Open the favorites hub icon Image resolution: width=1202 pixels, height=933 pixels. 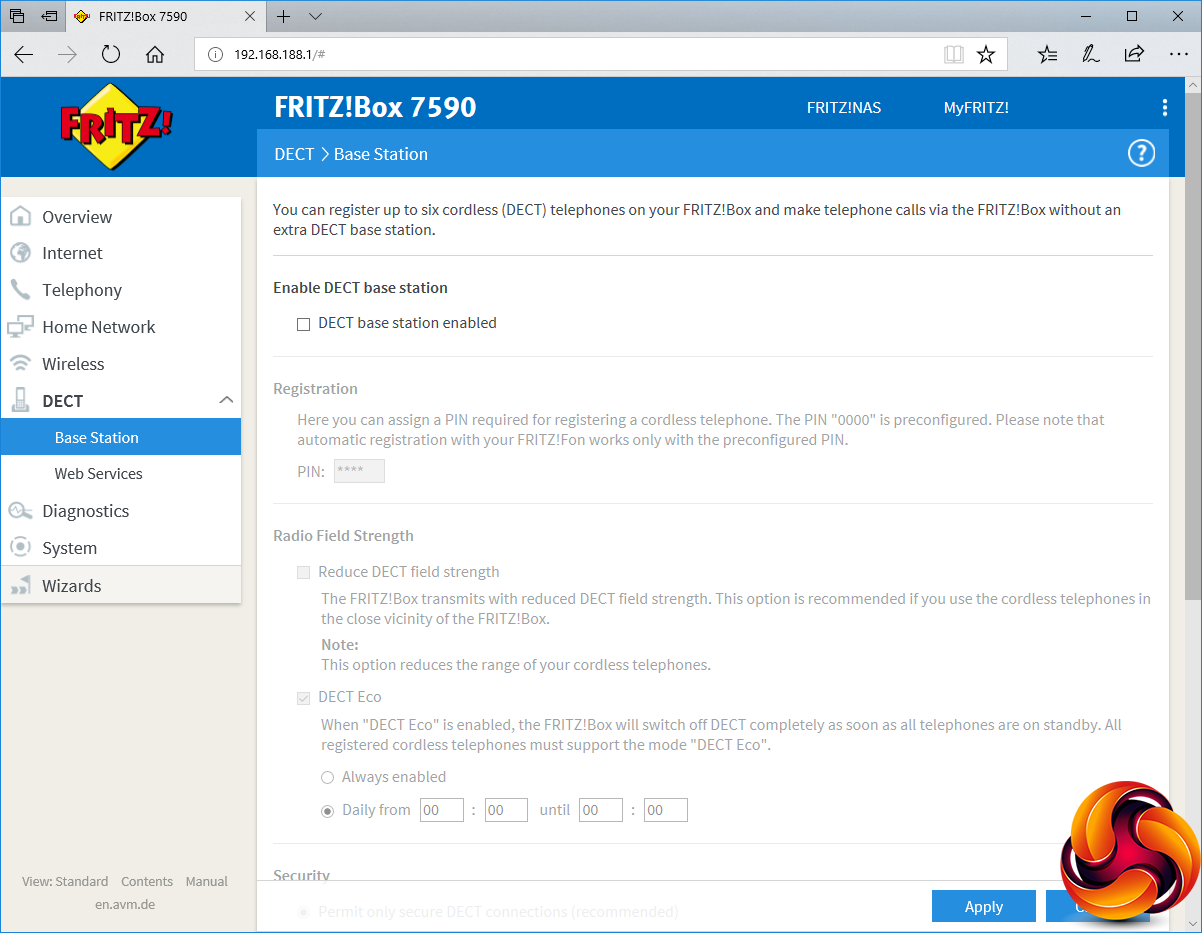coord(1047,54)
